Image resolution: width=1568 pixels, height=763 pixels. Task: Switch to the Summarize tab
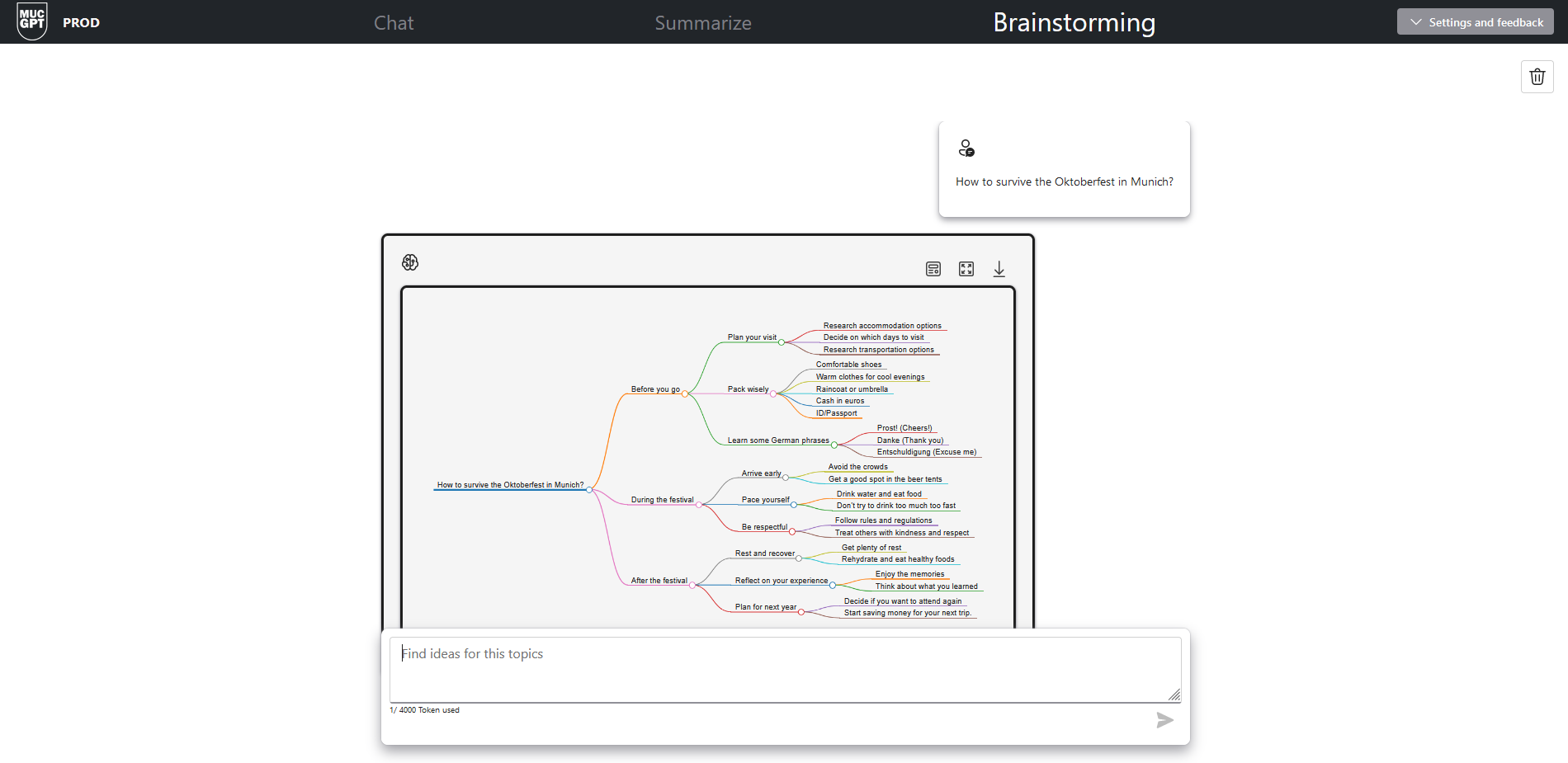click(x=702, y=23)
